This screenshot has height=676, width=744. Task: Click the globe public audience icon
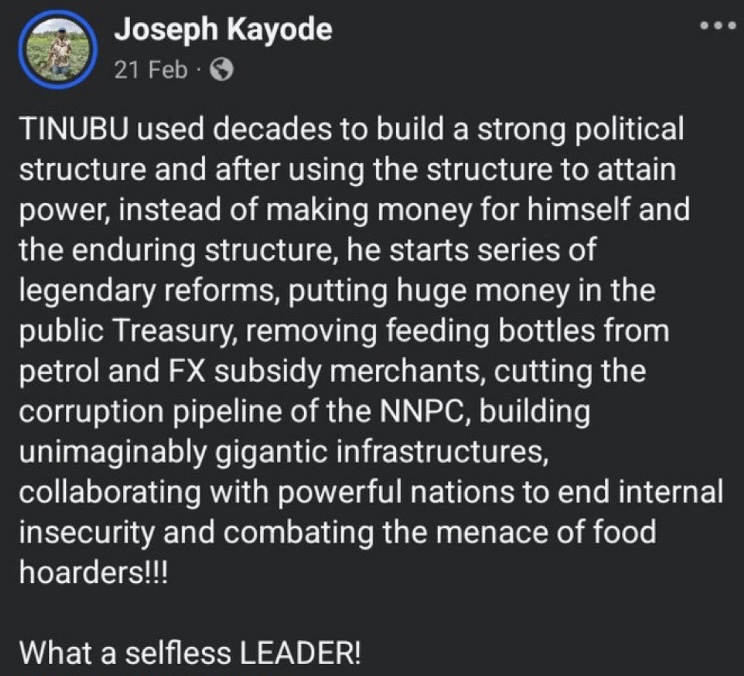click(224, 70)
